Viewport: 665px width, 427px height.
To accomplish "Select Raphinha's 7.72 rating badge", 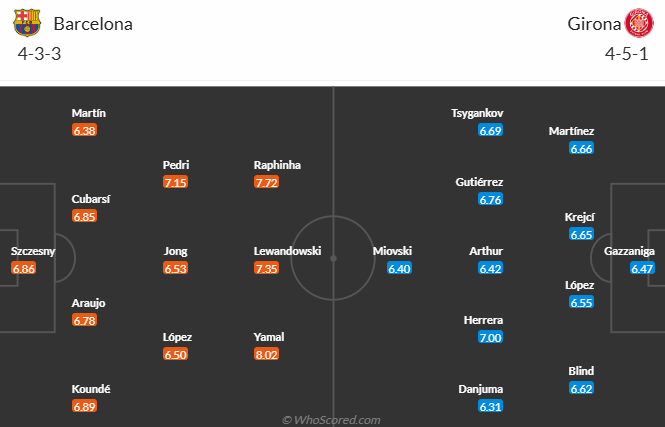I will point(267,183).
